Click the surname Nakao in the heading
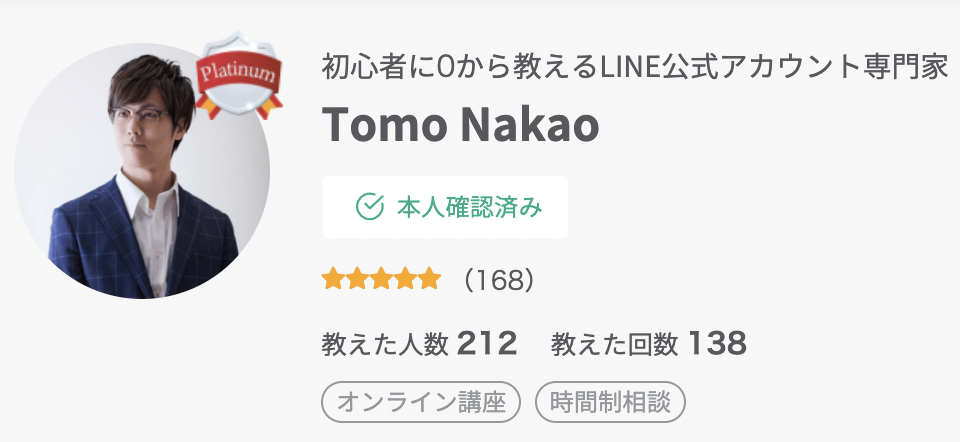This screenshot has width=960, height=442. [530, 125]
